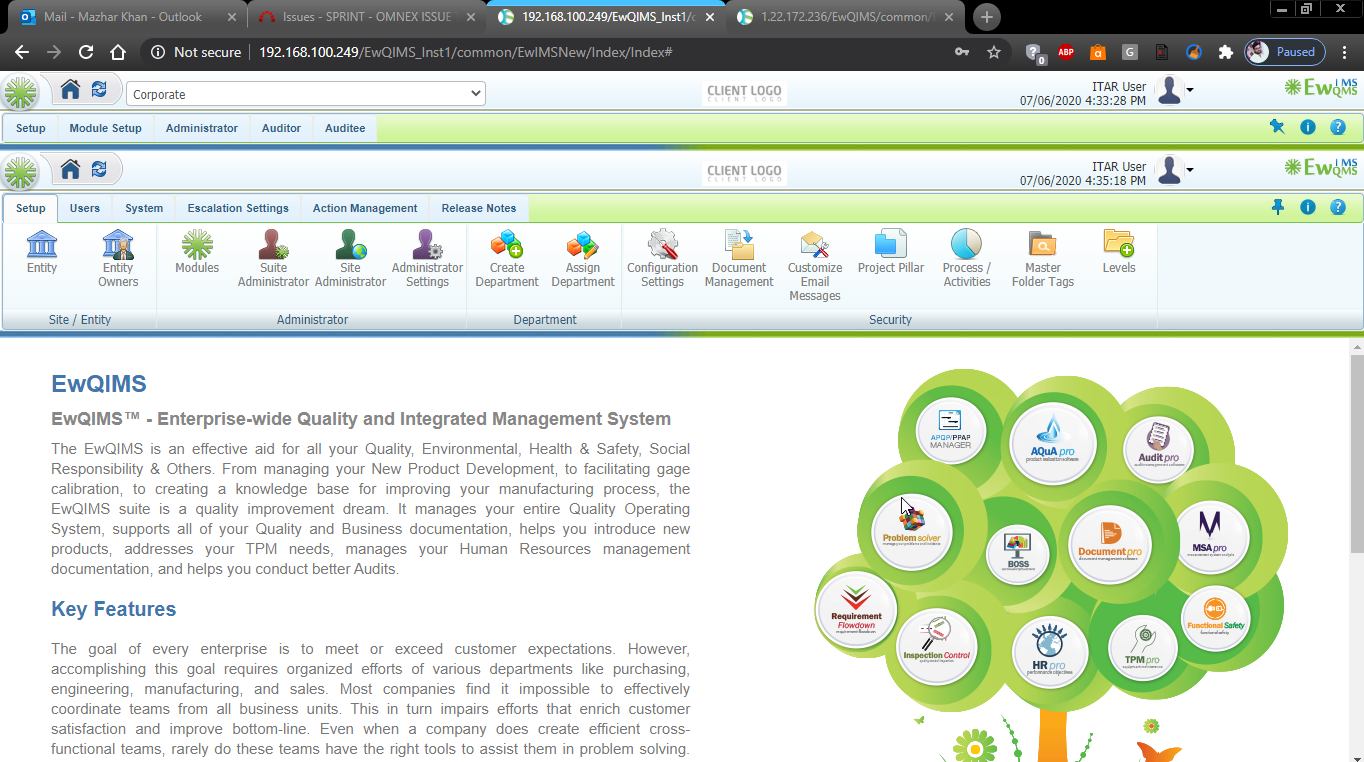This screenshot has width=1364, height=762.
Task: Click the EwQIMS page heading
Action: pos(99,384)
